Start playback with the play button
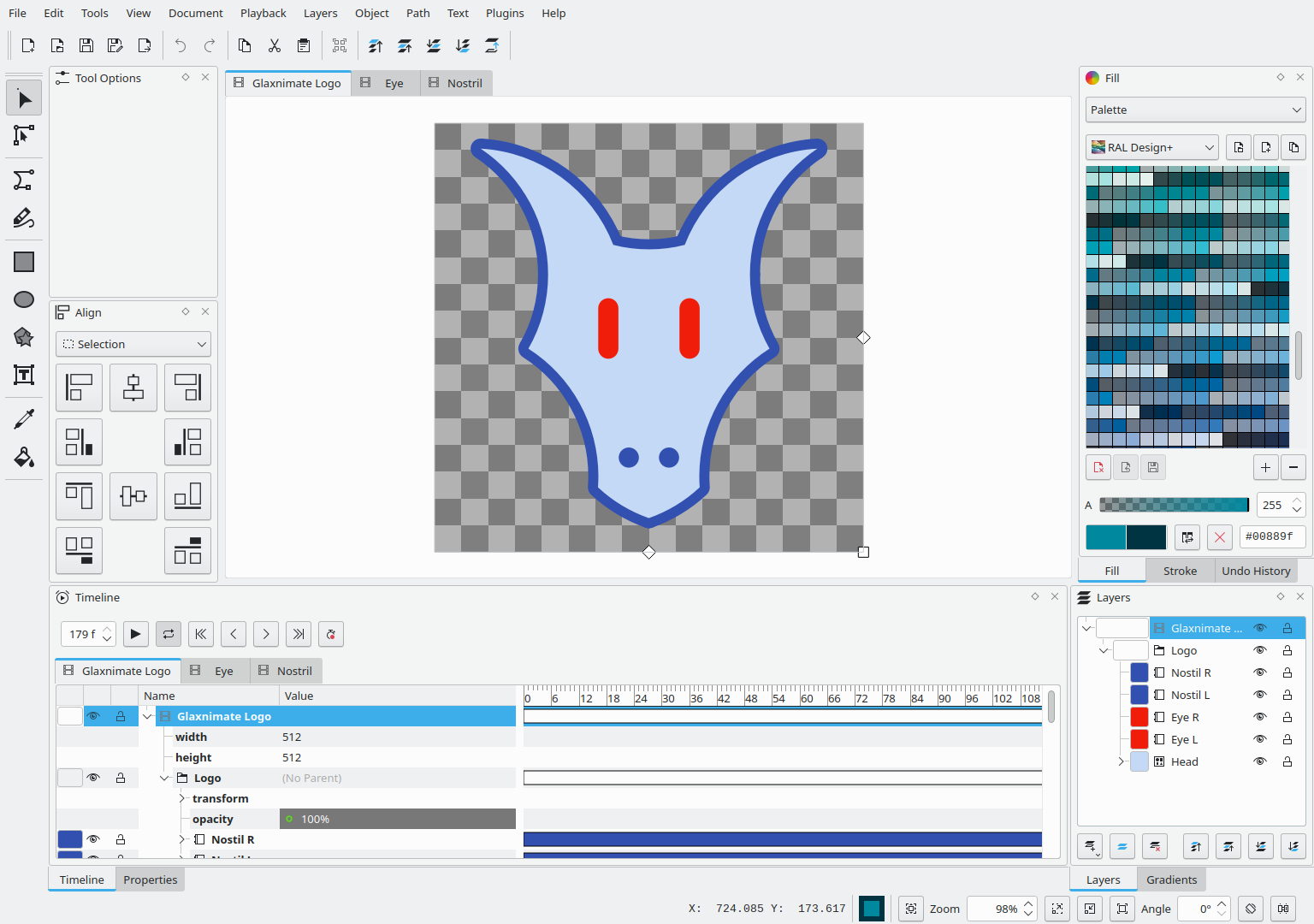The width and height of the screenshot is (1314, 924). point(136,634)
